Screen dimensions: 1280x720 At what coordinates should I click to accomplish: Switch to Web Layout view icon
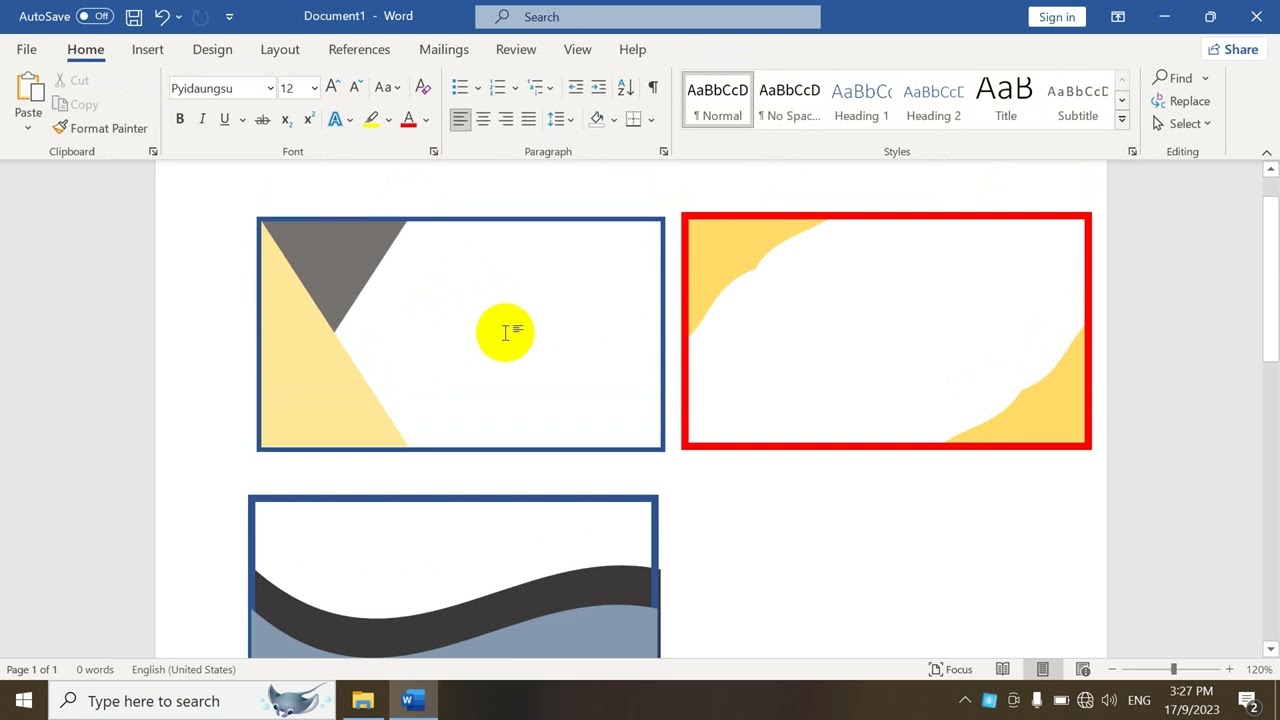point(1082,669)
